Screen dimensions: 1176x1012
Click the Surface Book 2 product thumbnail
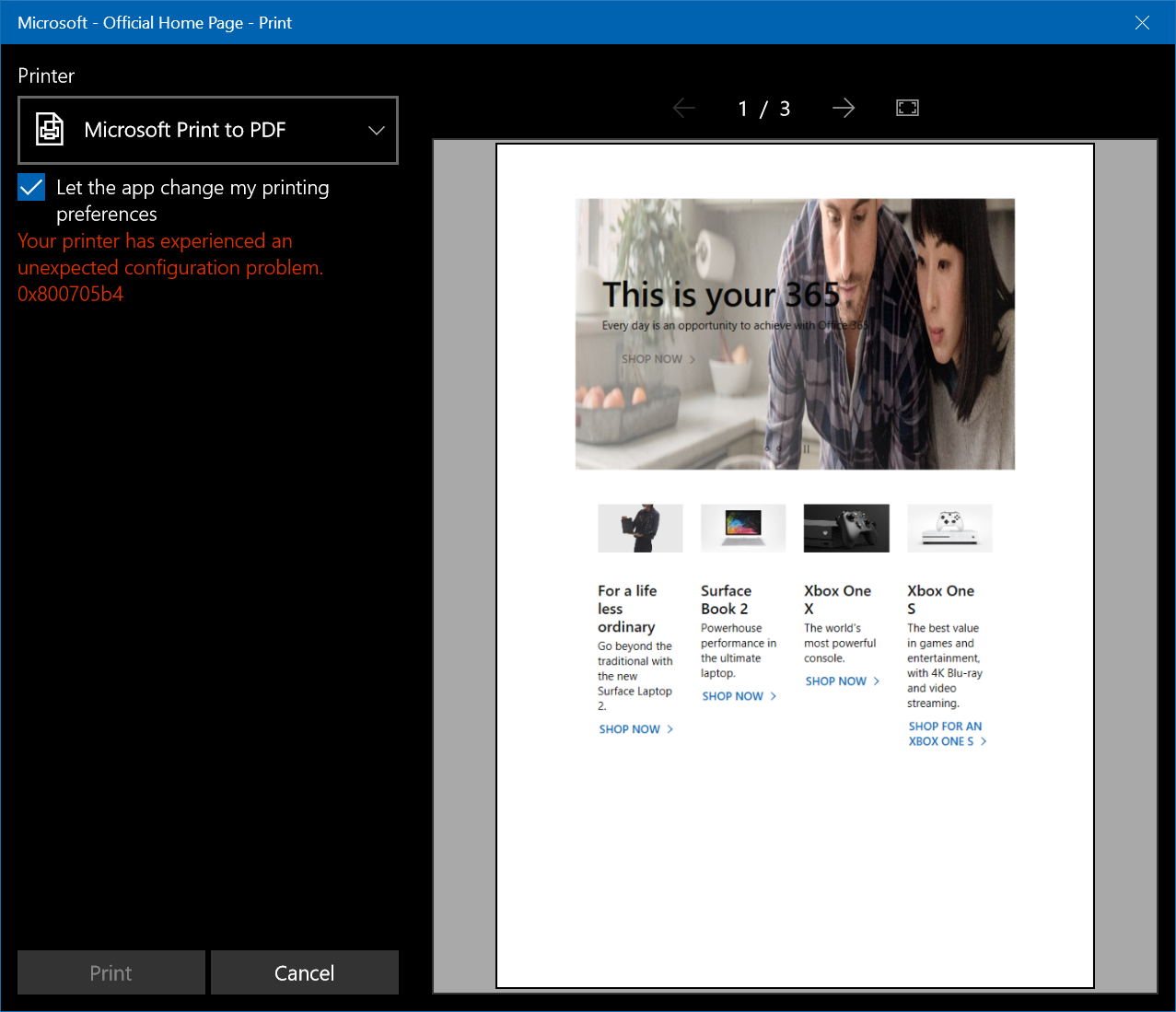(x=743, y=528)
